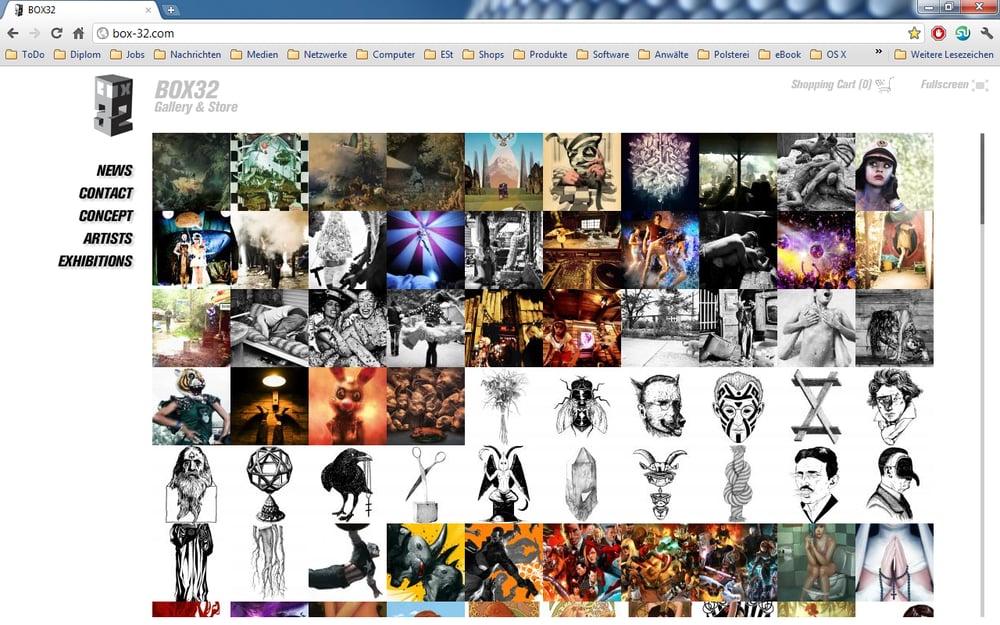Bookmark this page with the star icon
This screenshot has height=625, width=1000.
pyautogui.click(x=914, y=33)
